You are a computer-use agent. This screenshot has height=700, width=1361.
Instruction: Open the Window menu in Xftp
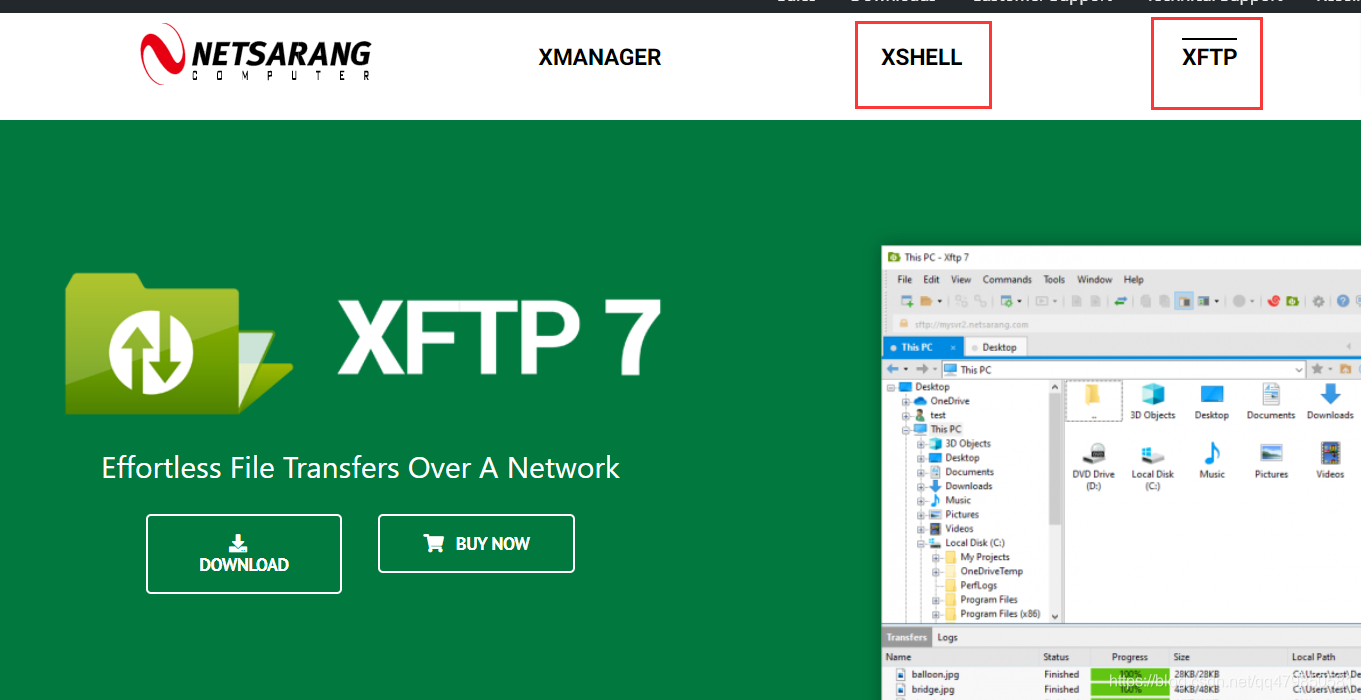[x=1094, y=280]
